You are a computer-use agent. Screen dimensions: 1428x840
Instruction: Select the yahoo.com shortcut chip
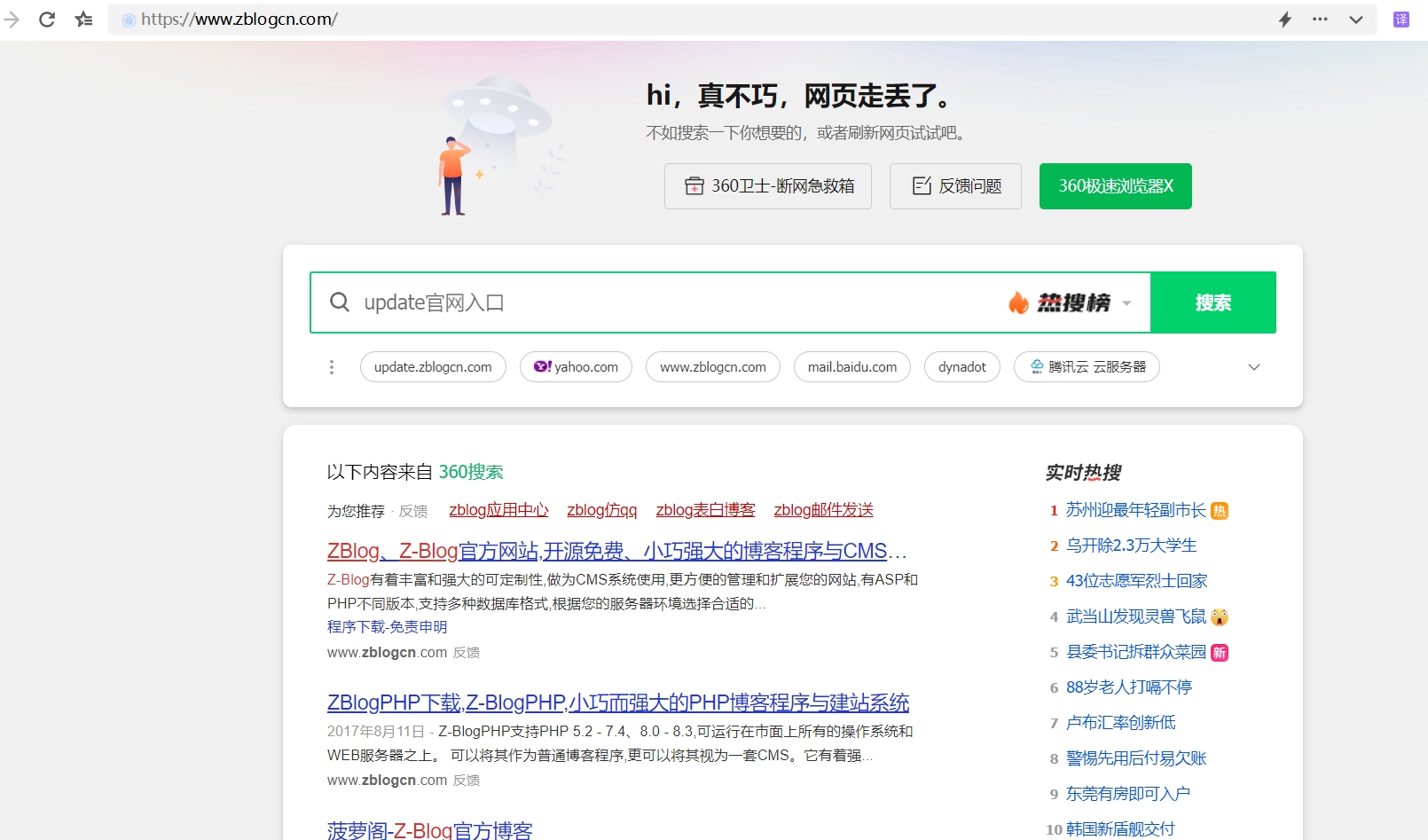pos(576,367)
